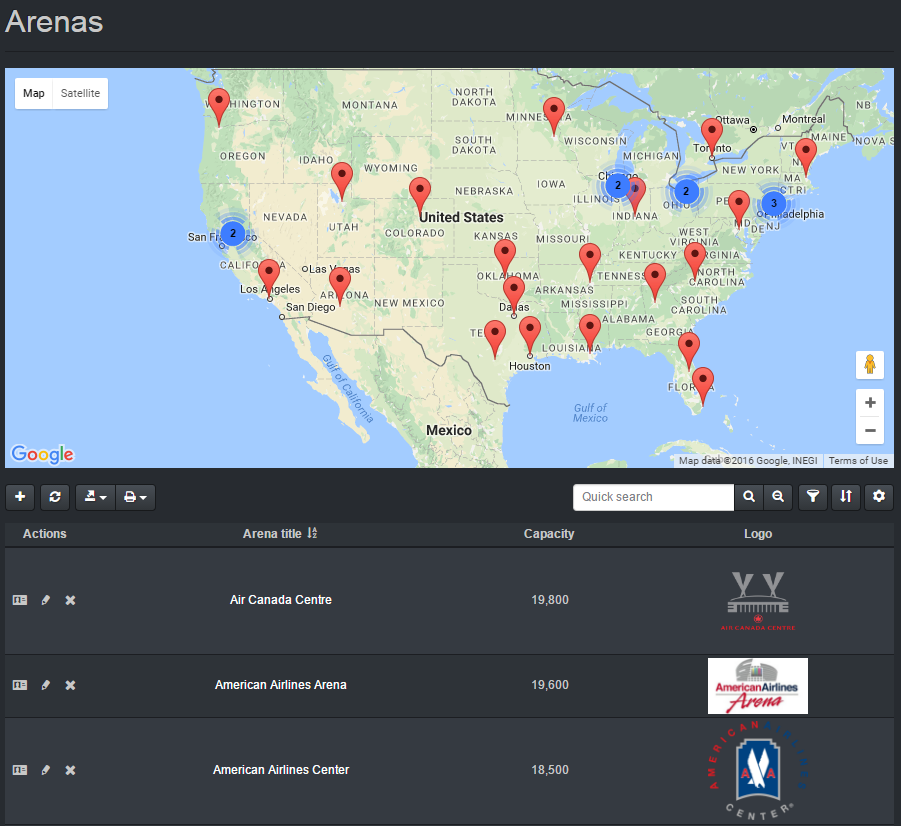Click the magnifier search button

(x=748, y=497)
